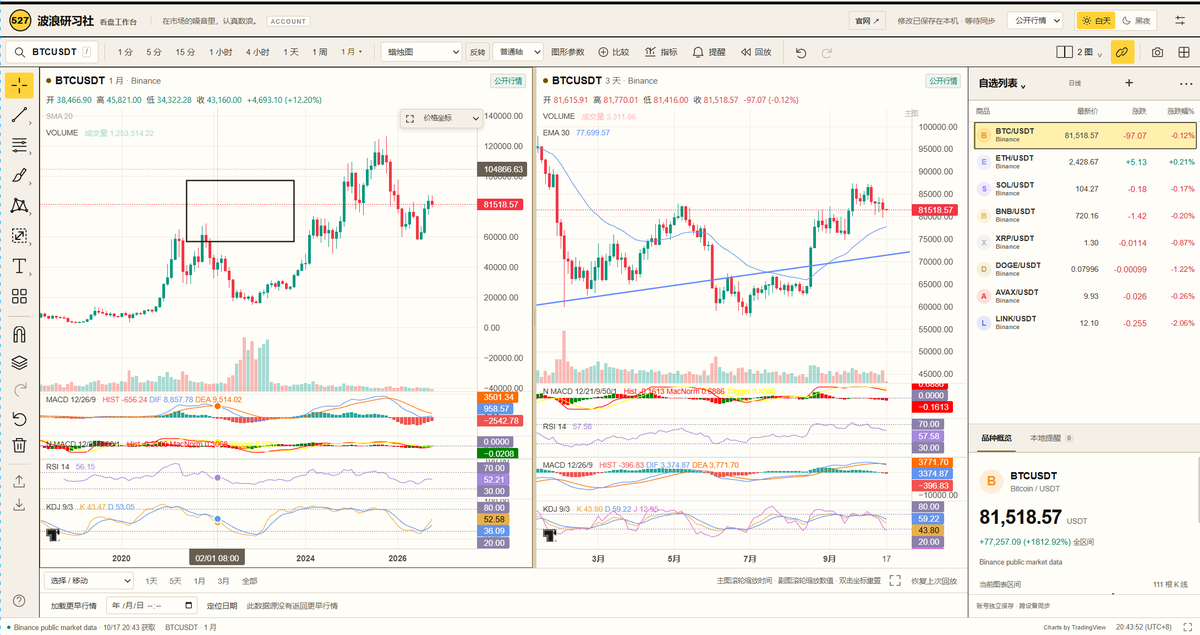Screen dimensions: 1200x635
Task: Select the 5天 range at bottom
Action: pos(175,580)
